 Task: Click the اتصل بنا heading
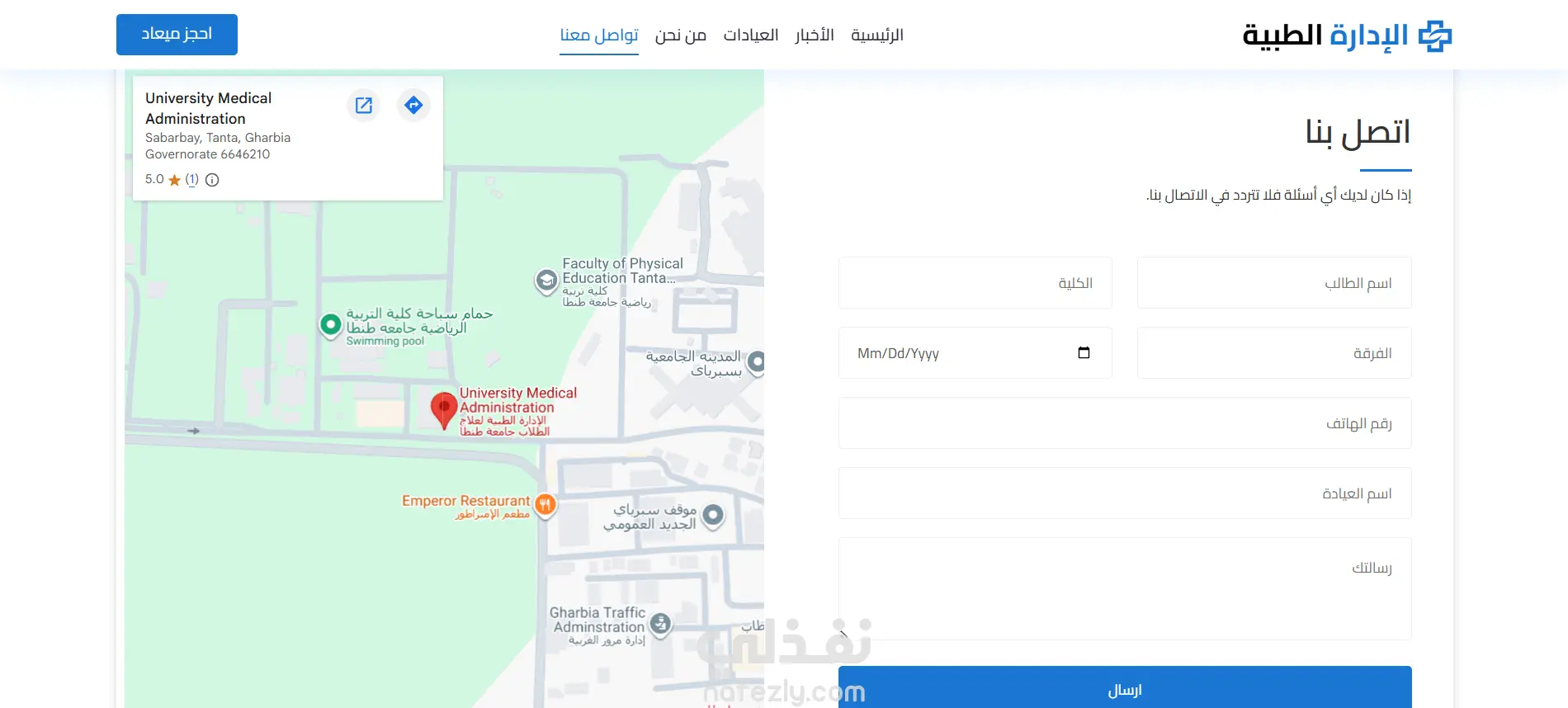click(x=1358, y=132)
